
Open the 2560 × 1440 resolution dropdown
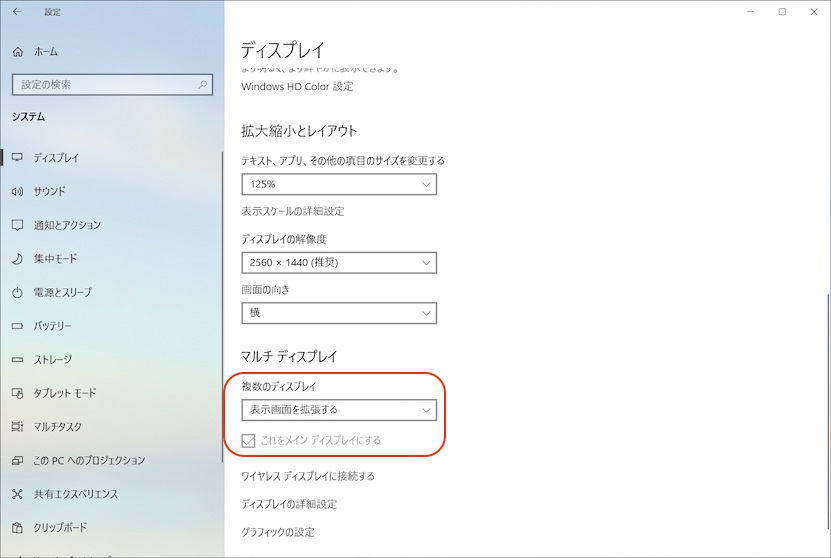pos(339,263)
